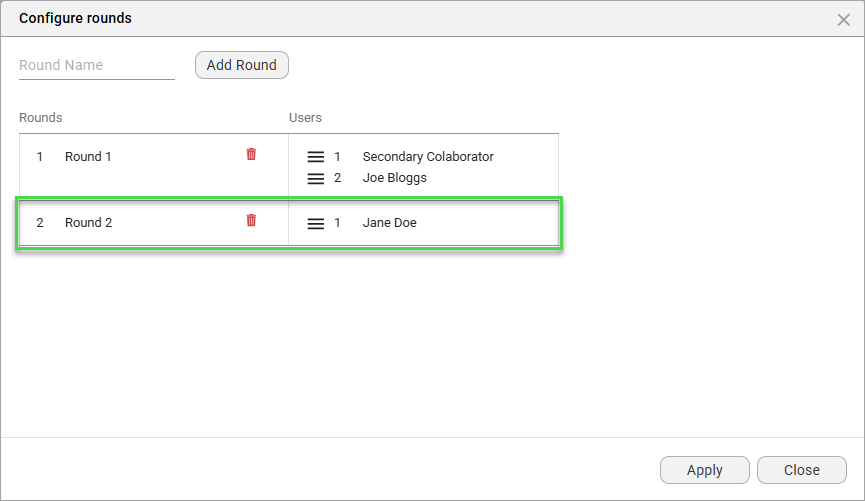
Task: Click the hamburger handle beside Jane Doe
Action: (x=315, y=223)
